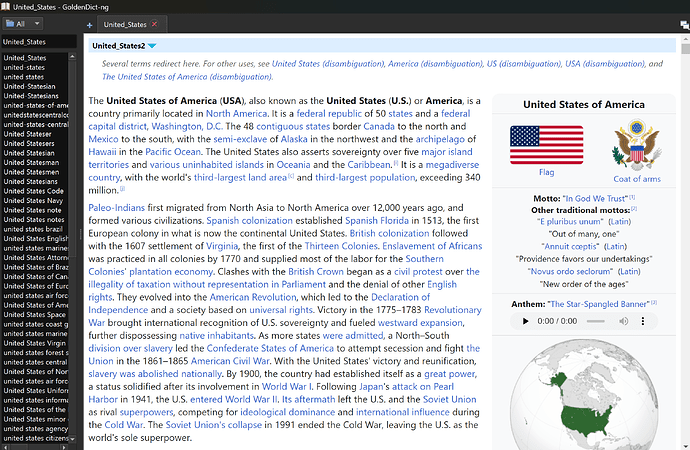This screenshot has height=450, width=690.
Task: Select the United_States tab
Action: point(125,23)
